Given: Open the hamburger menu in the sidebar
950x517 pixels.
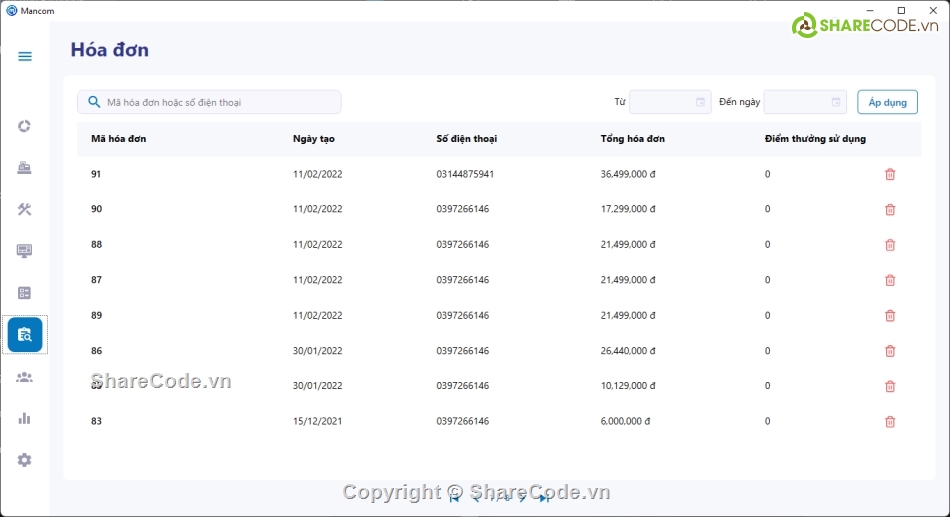Looking at the screenshot, I should (x=25, y=56).
